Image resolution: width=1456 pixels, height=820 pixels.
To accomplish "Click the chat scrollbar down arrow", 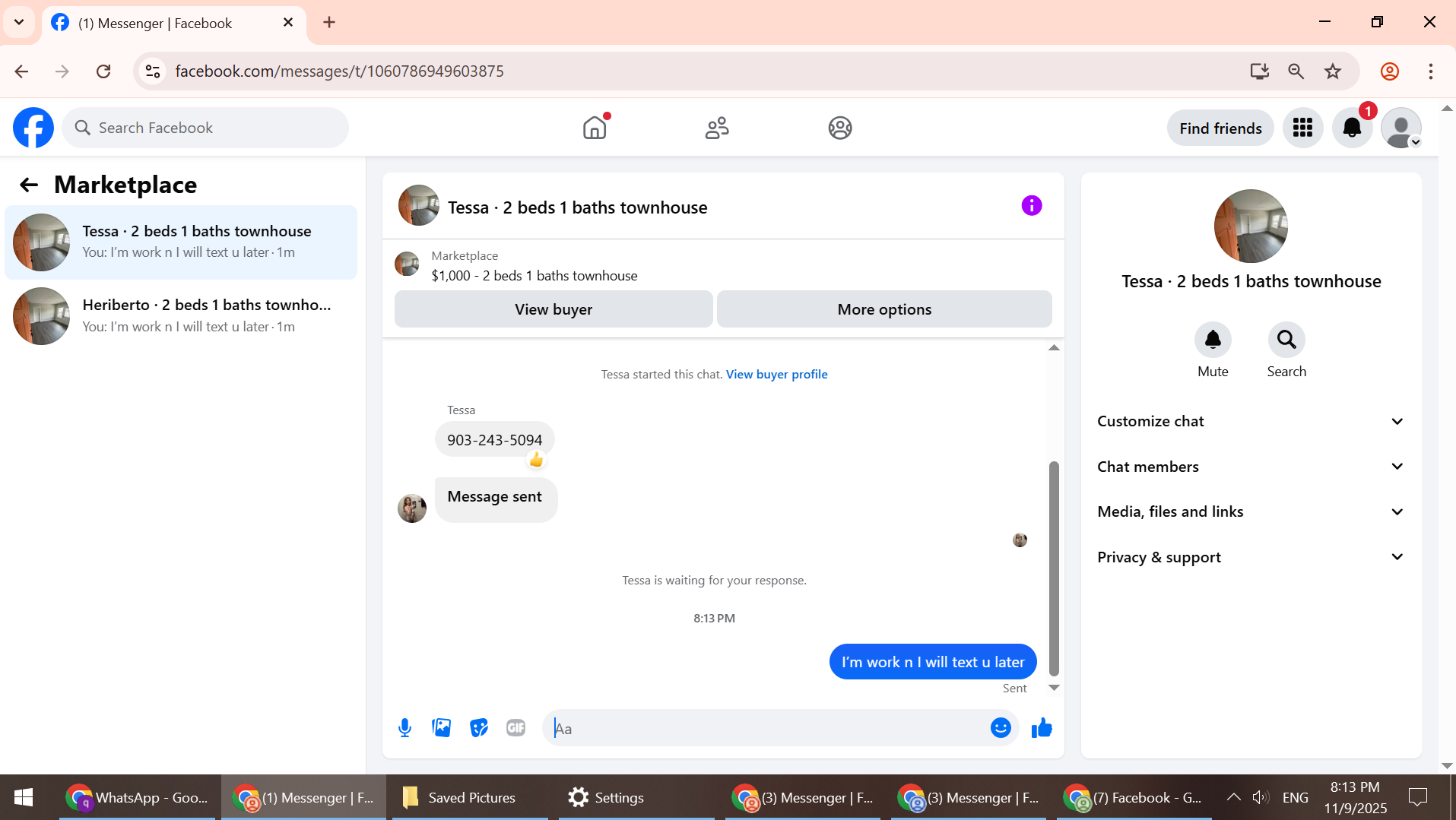I will pos(1054,688).
